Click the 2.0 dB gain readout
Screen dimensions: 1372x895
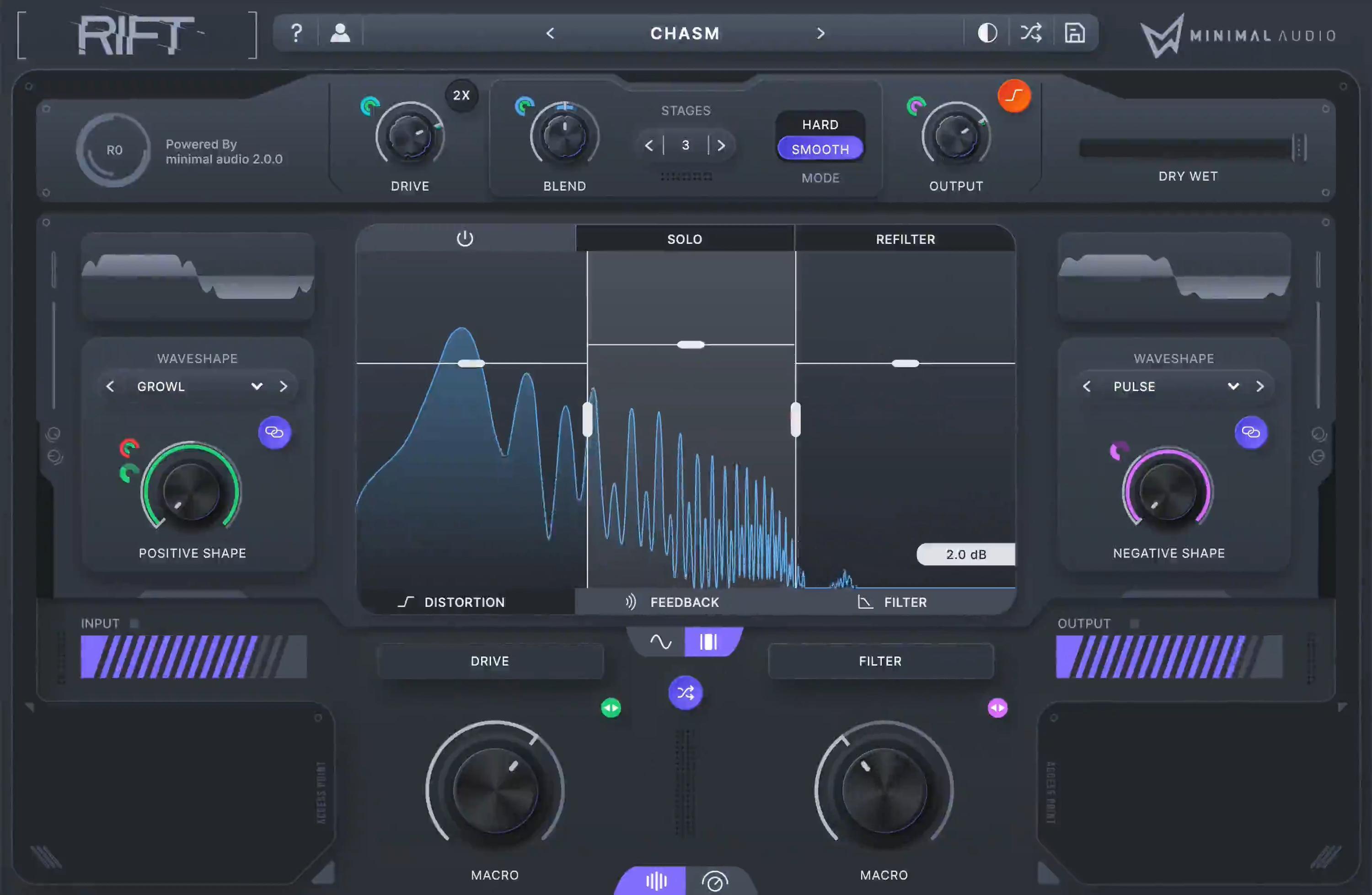tap(965, 554)
